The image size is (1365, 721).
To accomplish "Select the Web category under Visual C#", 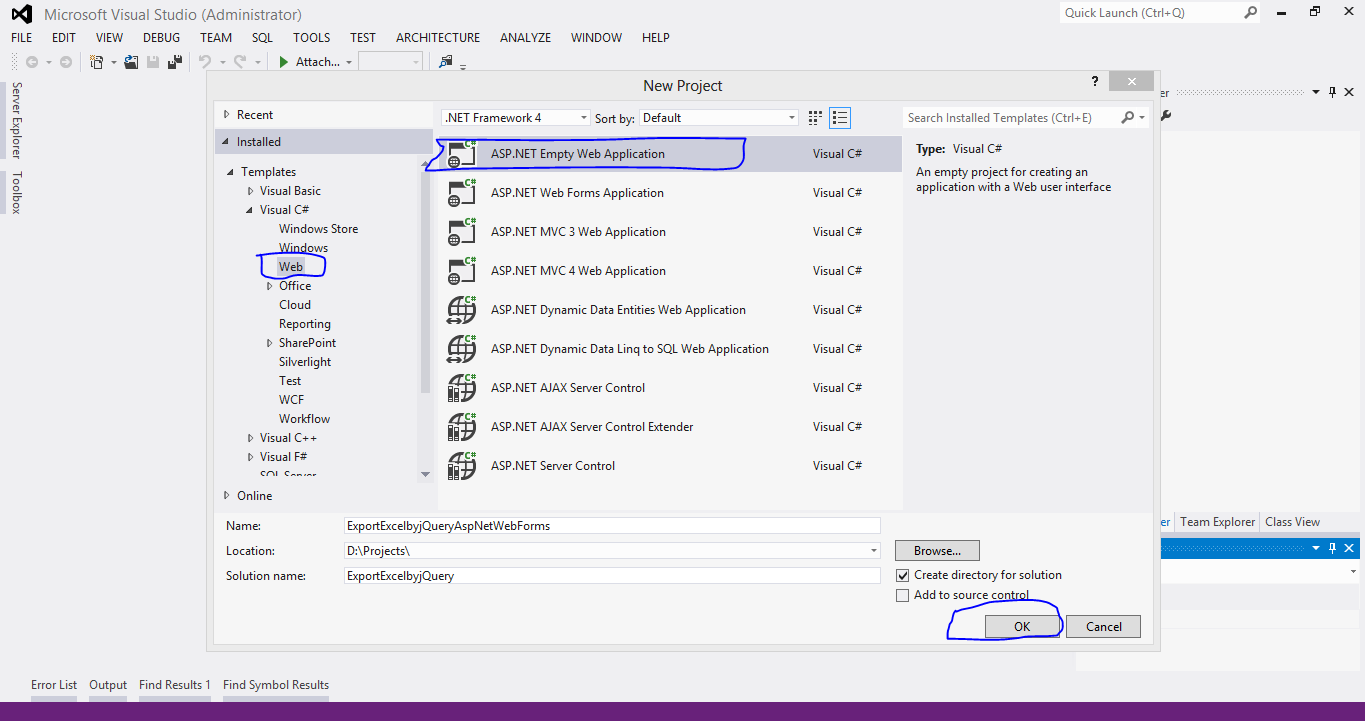I will coord(291,267).
